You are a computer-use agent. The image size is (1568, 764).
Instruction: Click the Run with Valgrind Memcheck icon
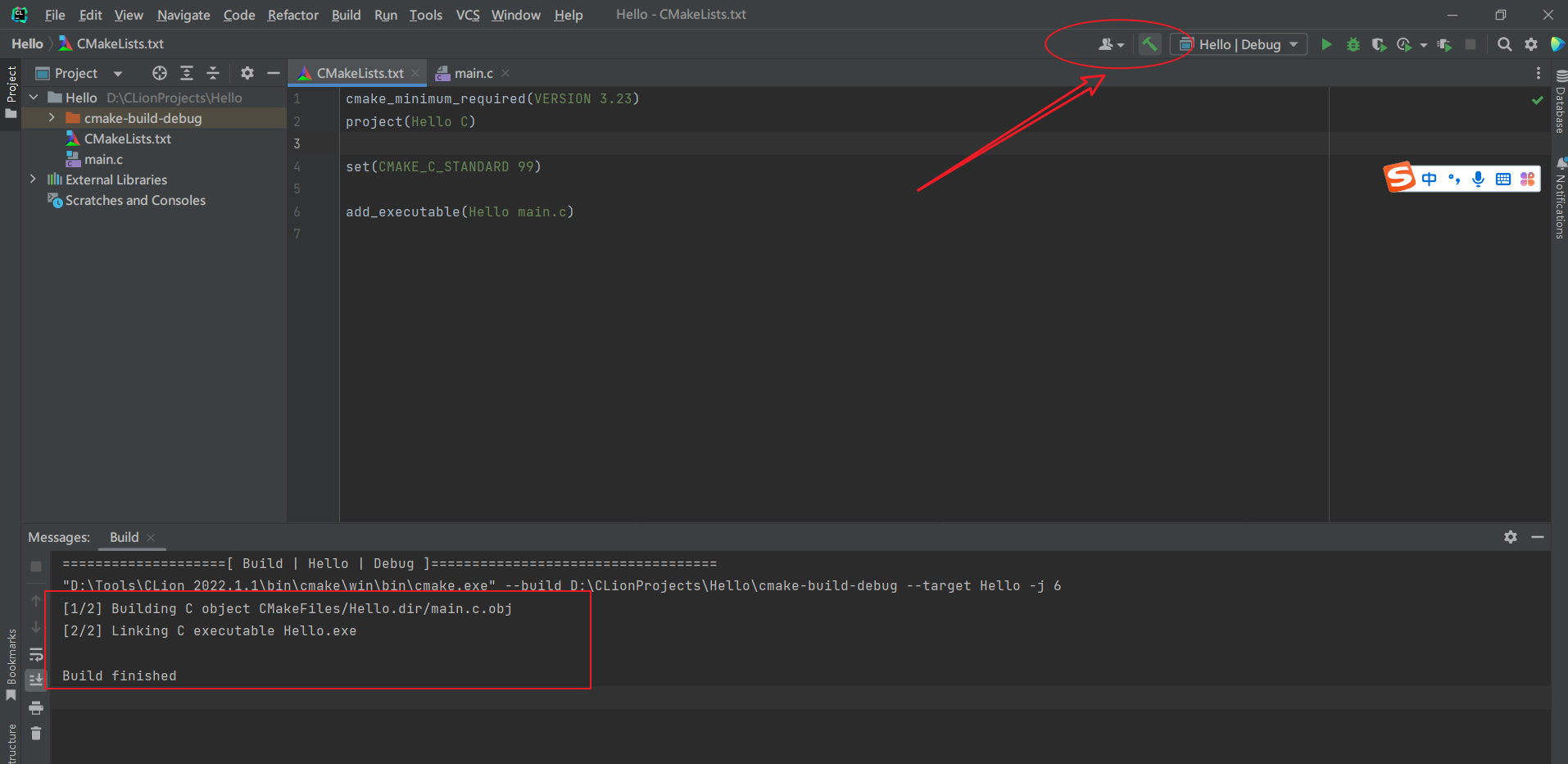coord(1444,44)
